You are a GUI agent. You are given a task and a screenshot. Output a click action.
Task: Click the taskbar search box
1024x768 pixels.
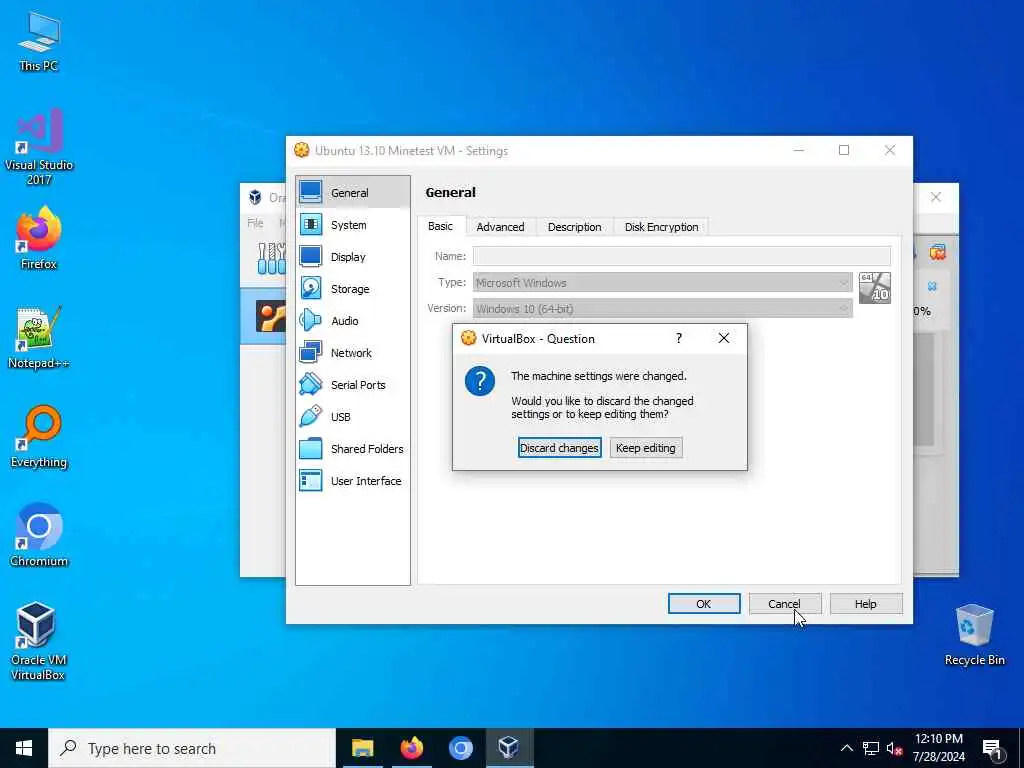[192, 748]
